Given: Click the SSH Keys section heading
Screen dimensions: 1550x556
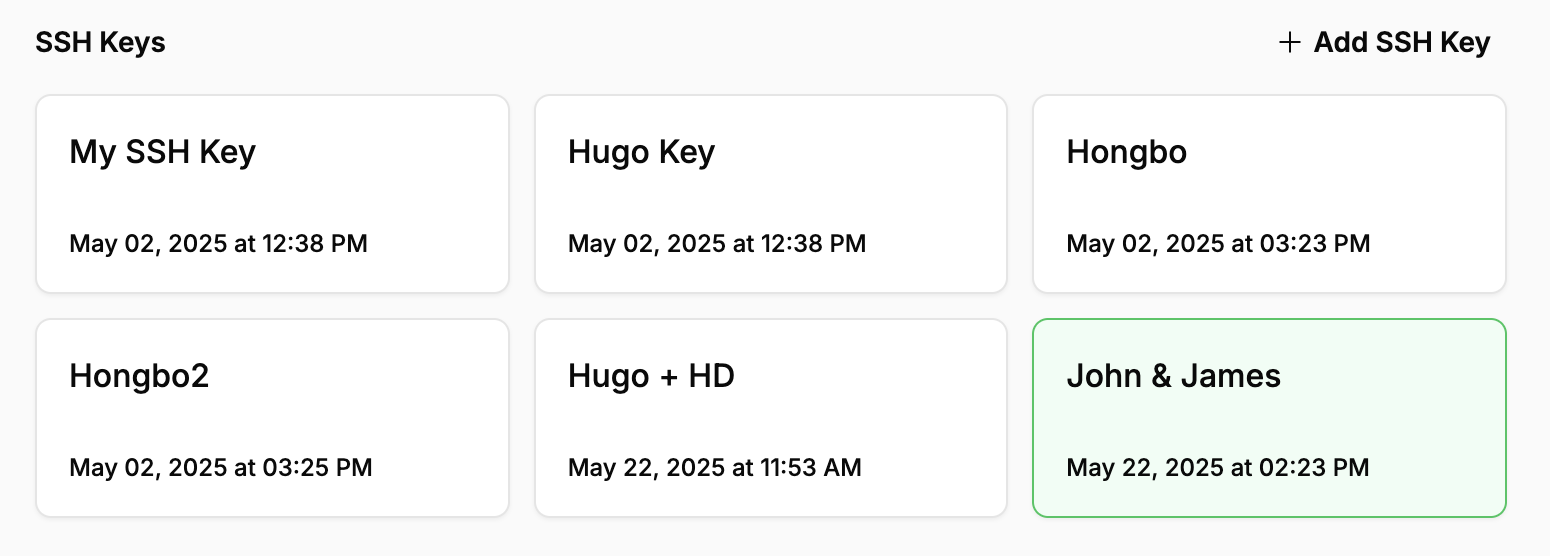Looking at the screenshot, I should pos(100,43).
